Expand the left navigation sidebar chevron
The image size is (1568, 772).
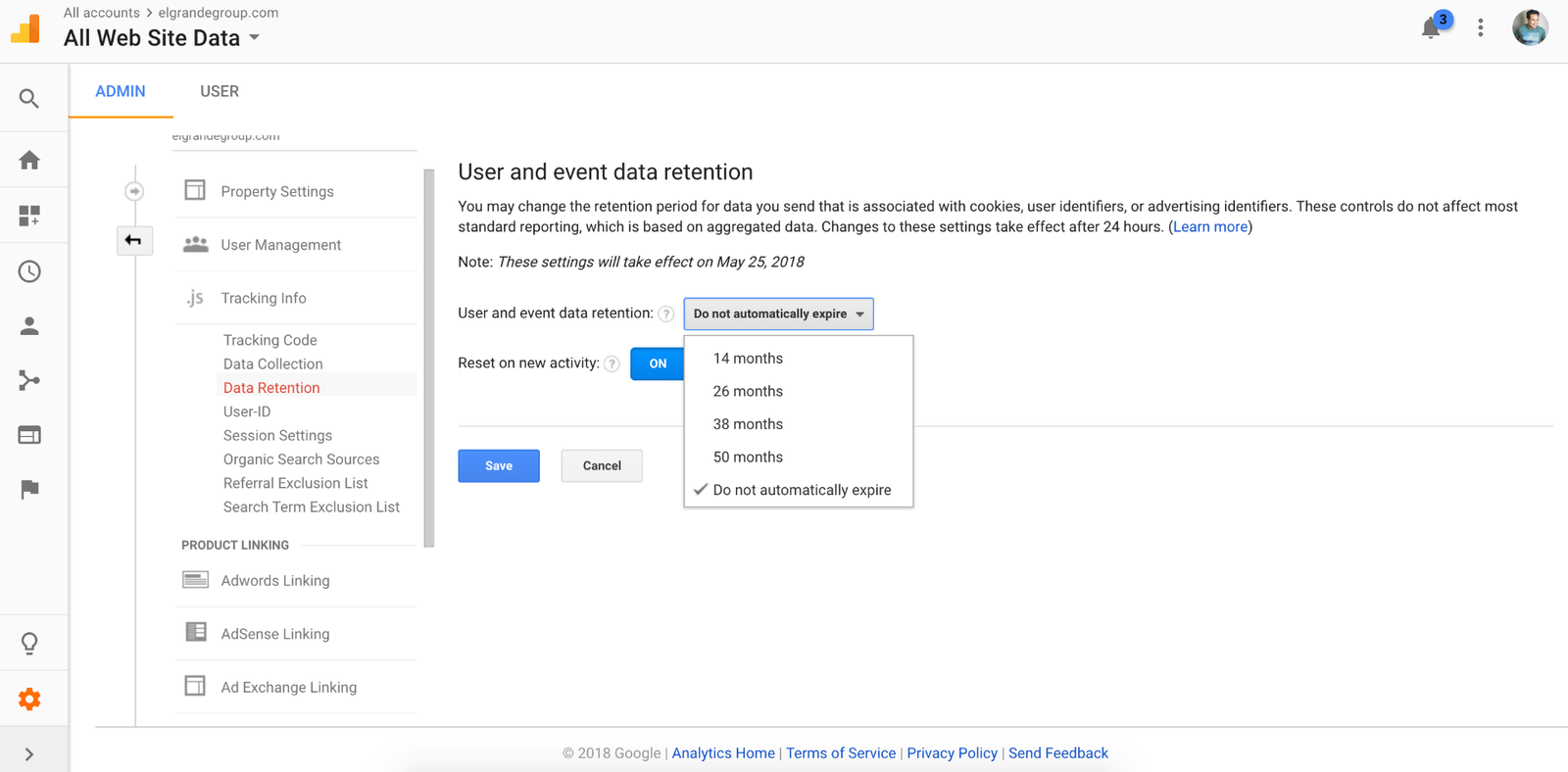[x=29, y=753]
